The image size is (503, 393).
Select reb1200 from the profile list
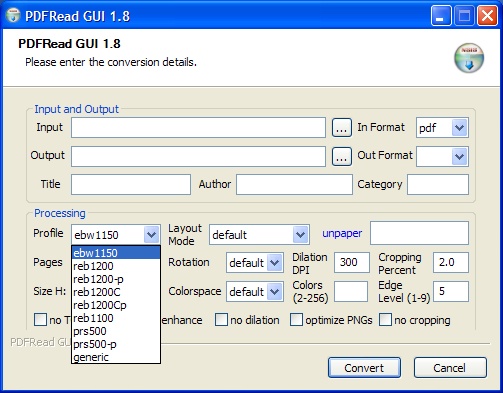tap(116, 266)
